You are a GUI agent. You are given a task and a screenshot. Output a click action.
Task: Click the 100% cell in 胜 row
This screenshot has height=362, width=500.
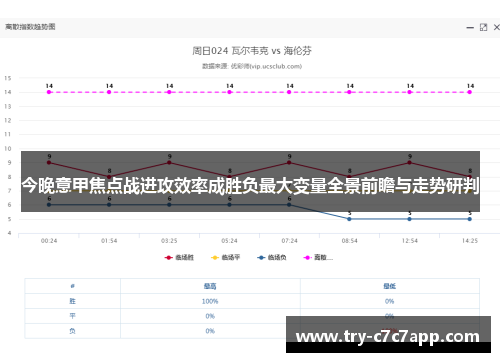[x=210, y=301]
